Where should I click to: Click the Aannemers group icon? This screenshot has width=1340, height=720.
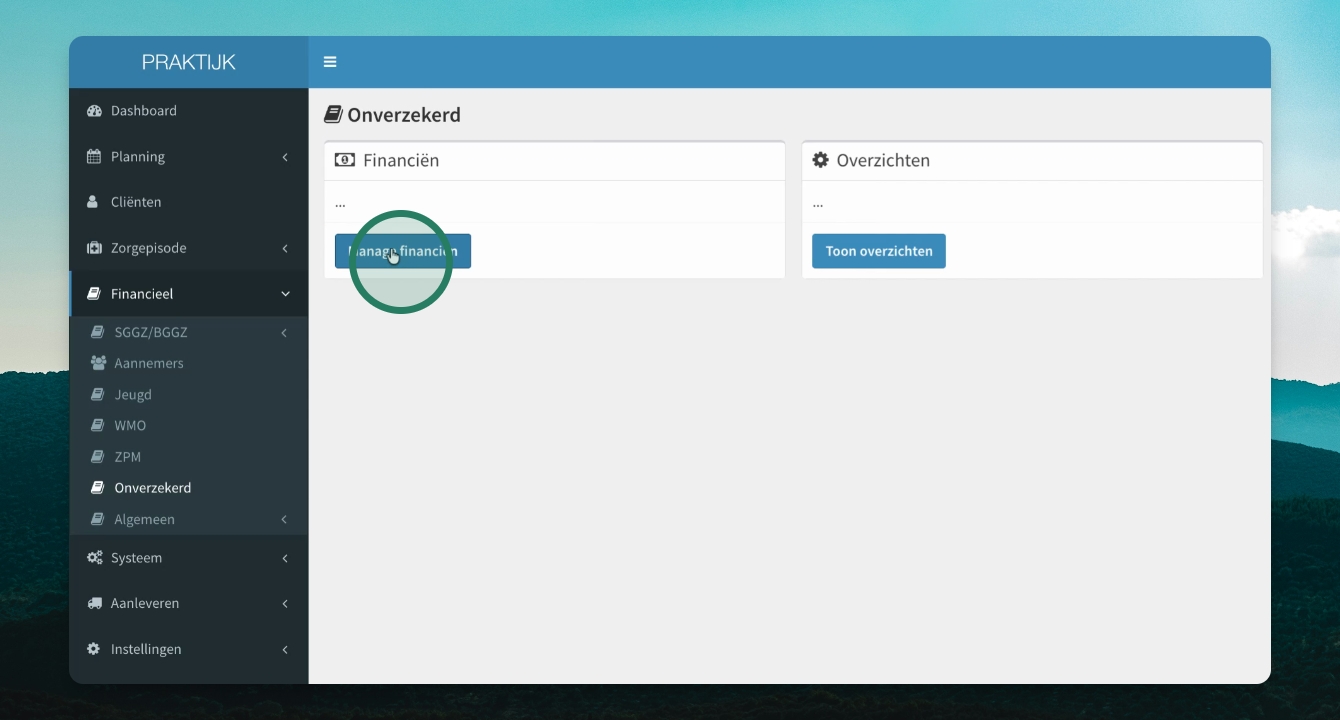click(x=98, y=363)
